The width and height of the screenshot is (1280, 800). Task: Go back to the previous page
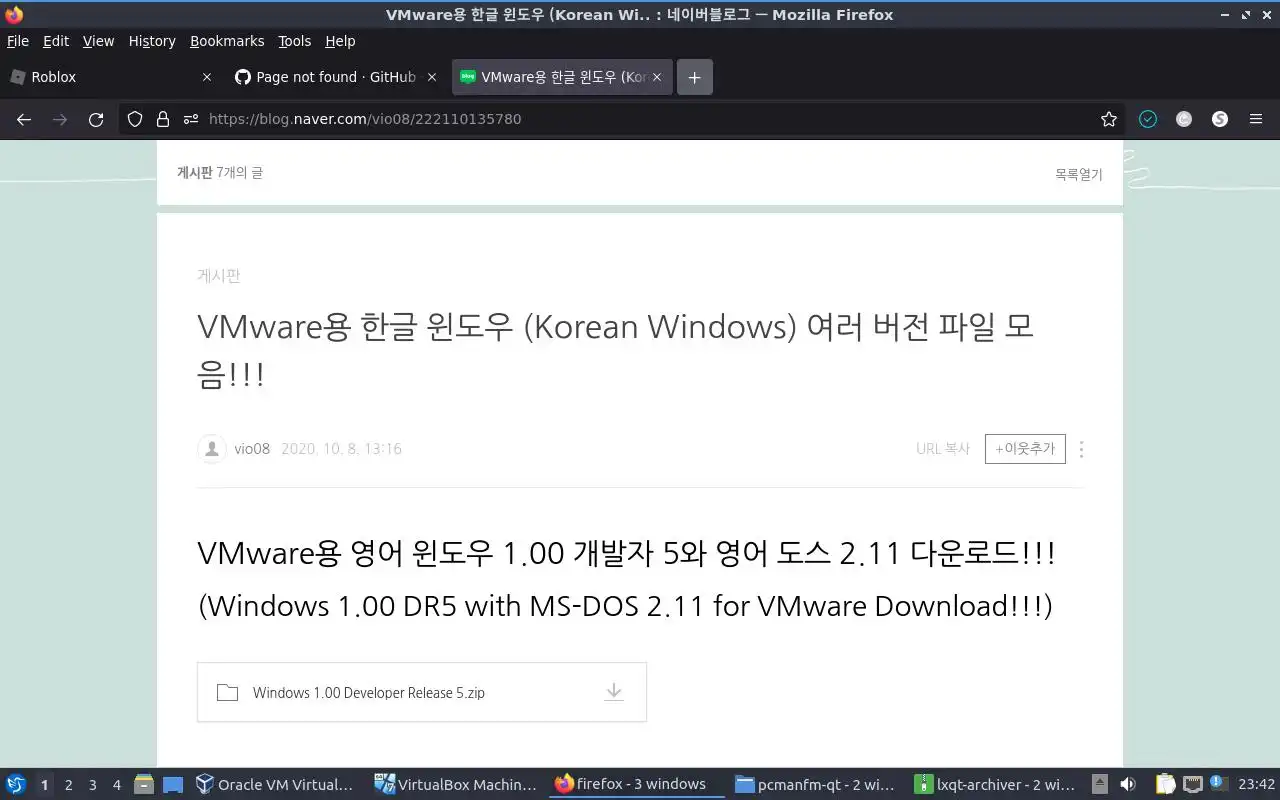[x=24, y=119]
